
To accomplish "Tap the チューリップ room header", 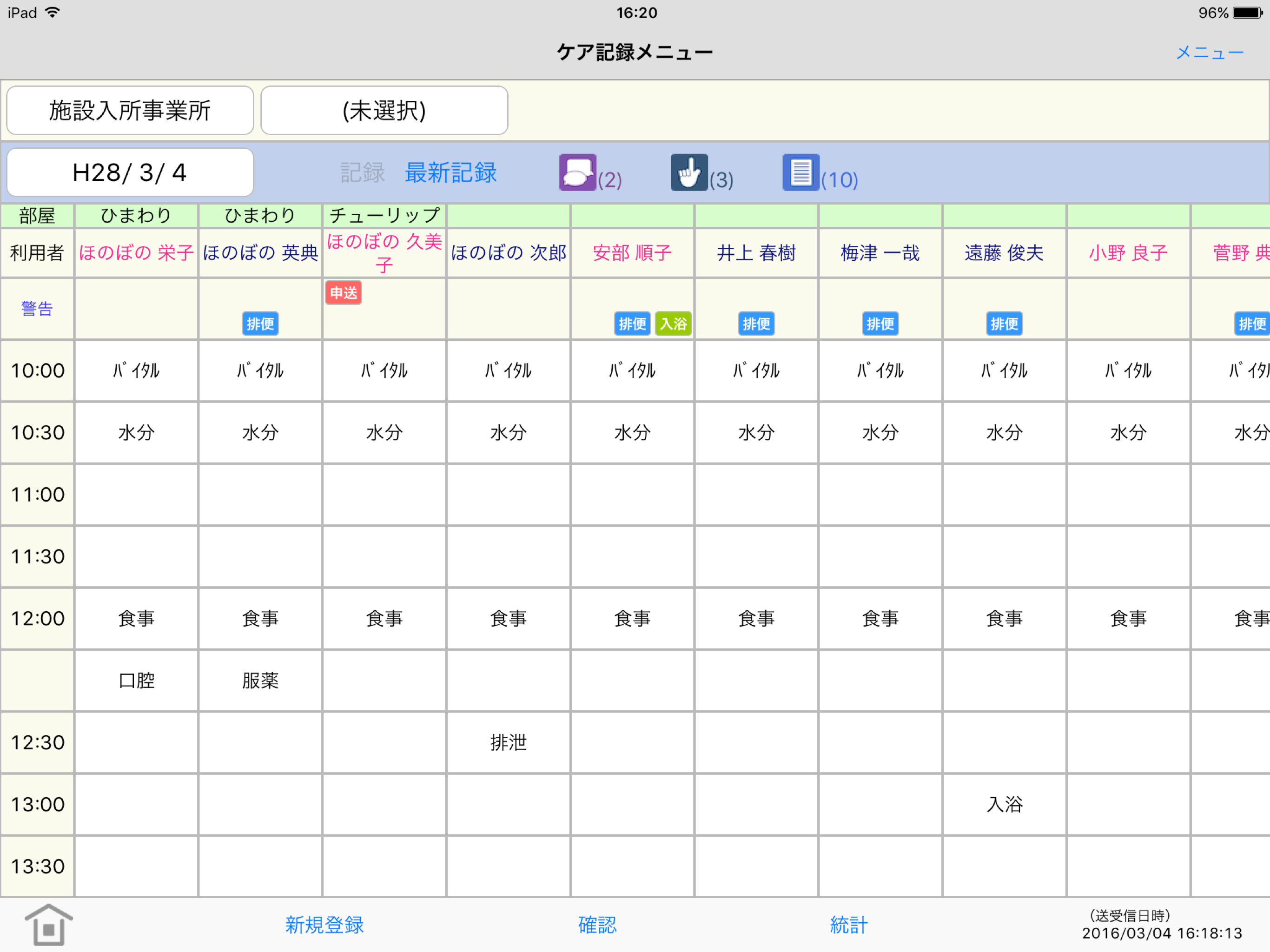I will coord(384,215).
